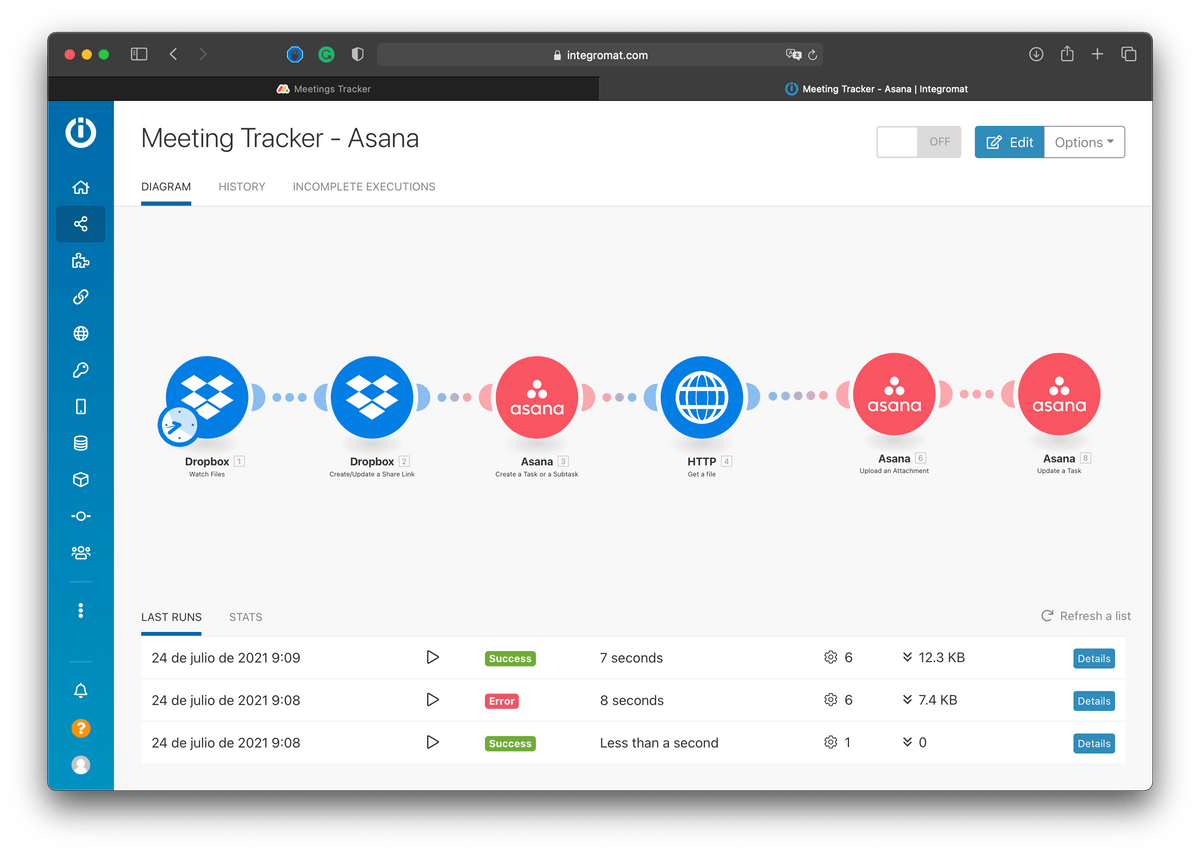Viewport: 1200px width, 853px height.
Task: Toggle the scenario ON/OFF switch
Action: pos(919,142)
